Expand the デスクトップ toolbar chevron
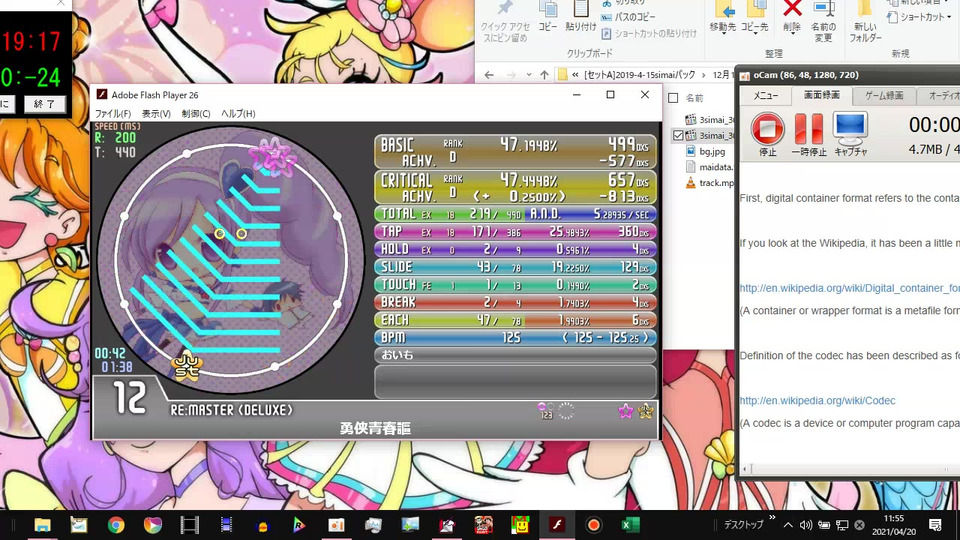This screenshot has width=960, height=540. point(772,518)
